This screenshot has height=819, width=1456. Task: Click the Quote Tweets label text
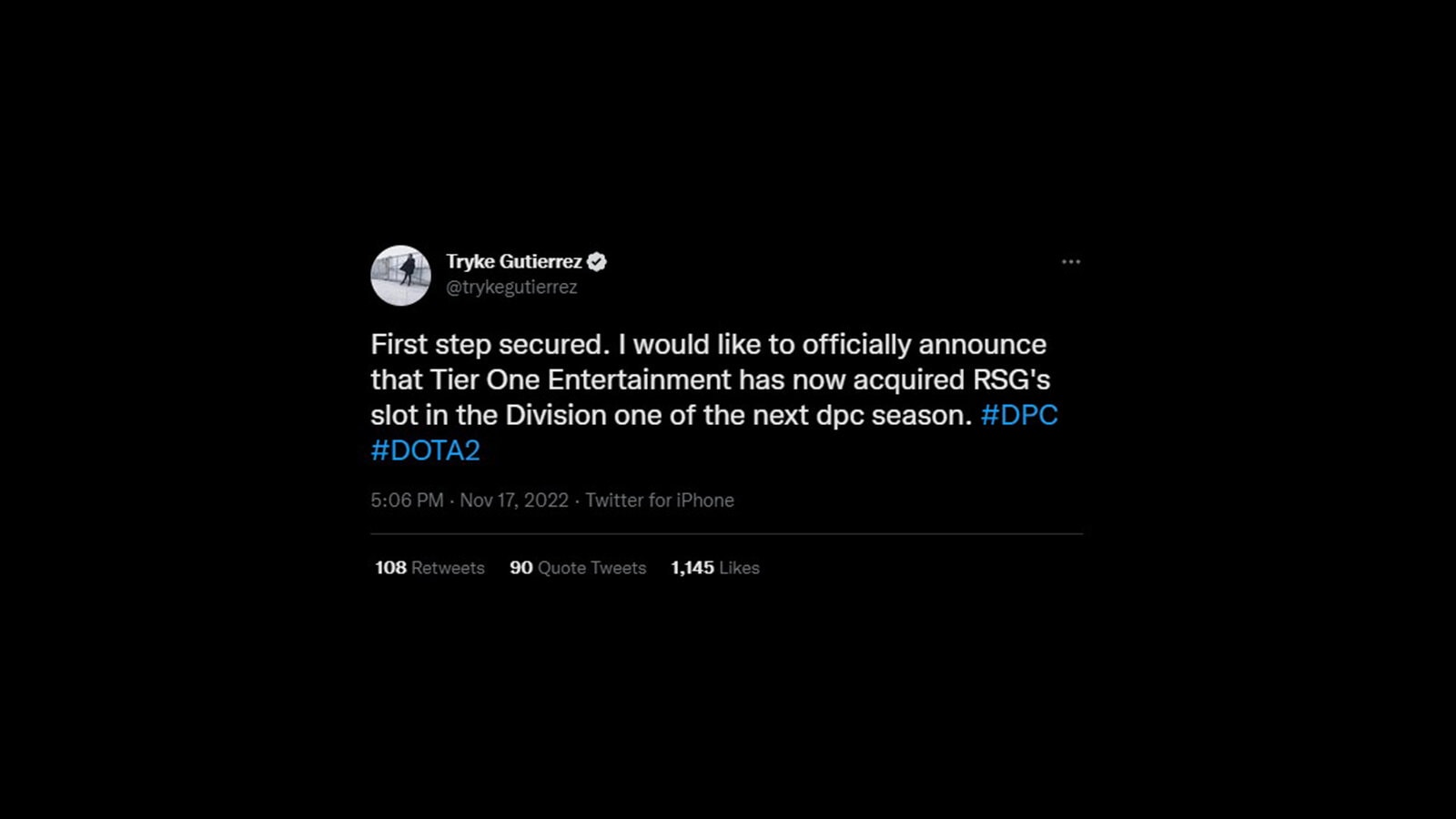pyautogui.click(x=591, y=567)
